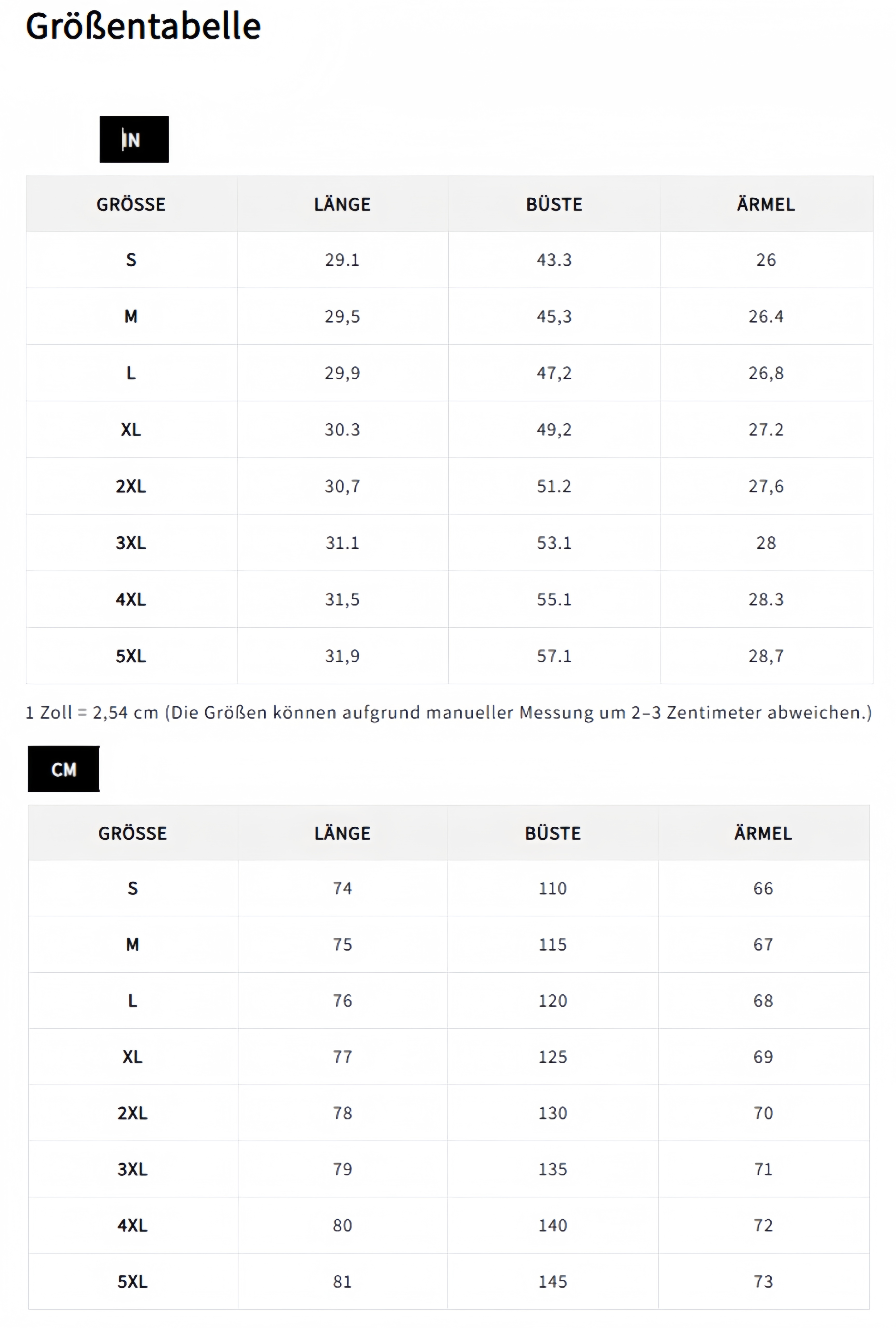
Task: Click the 28.3 sleeve inches cell
Action: tap(766, 599)
